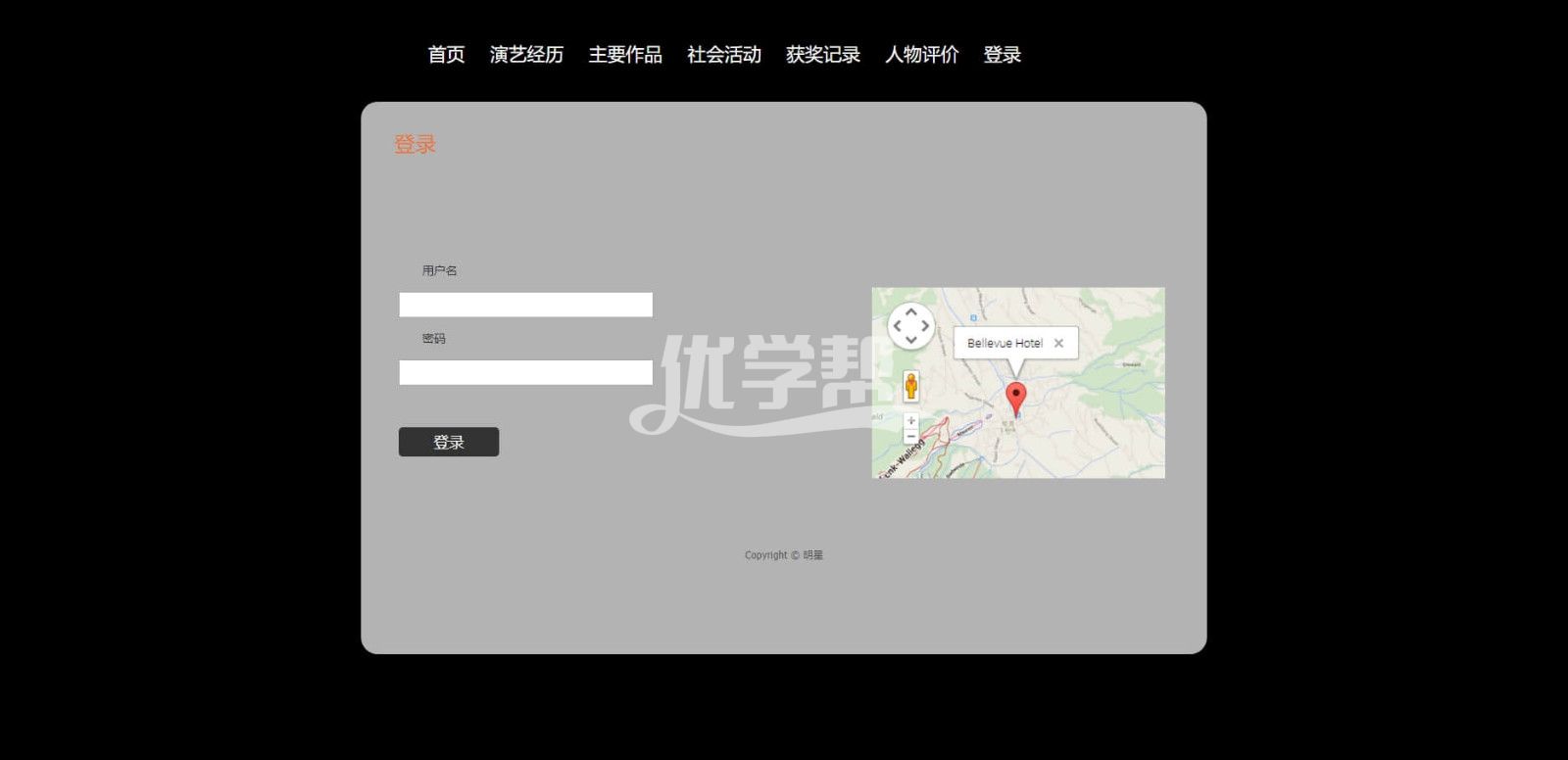The height and width of the screenshot is (760, 1568).
Task: Select the Street View pegman icon
Action: pos(910,387)
